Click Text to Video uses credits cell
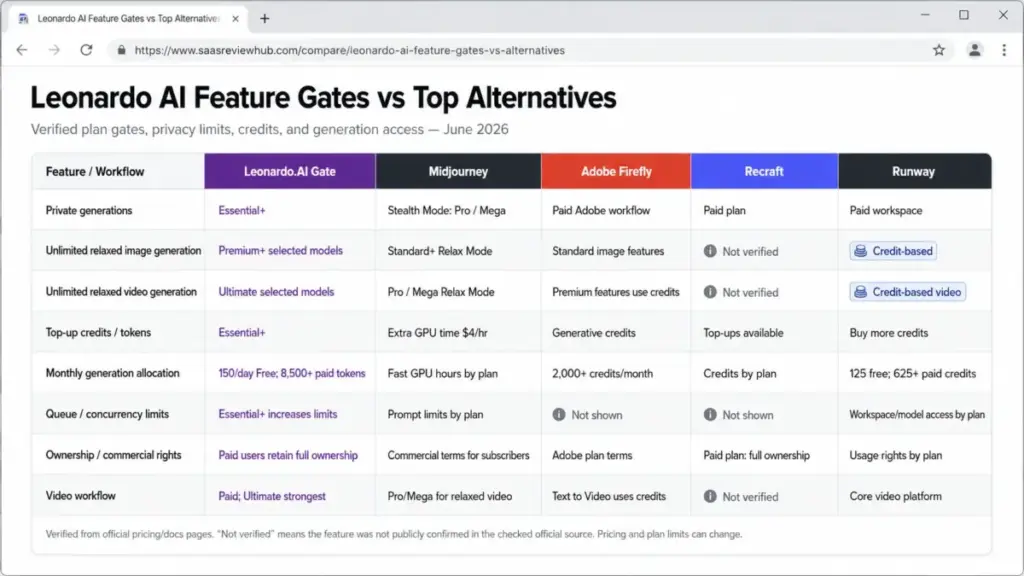This screenshot has width=1024, height=576. pos(609,496)
